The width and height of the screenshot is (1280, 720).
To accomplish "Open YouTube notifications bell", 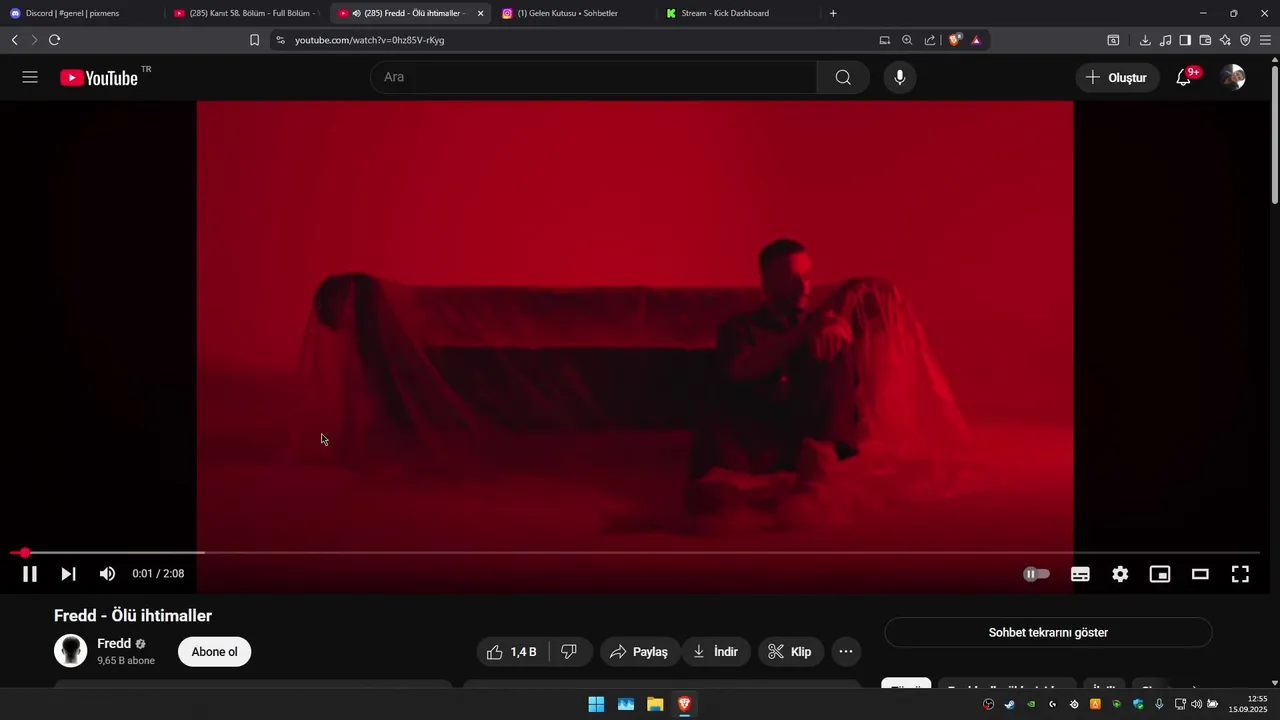I will [1184, 77].
